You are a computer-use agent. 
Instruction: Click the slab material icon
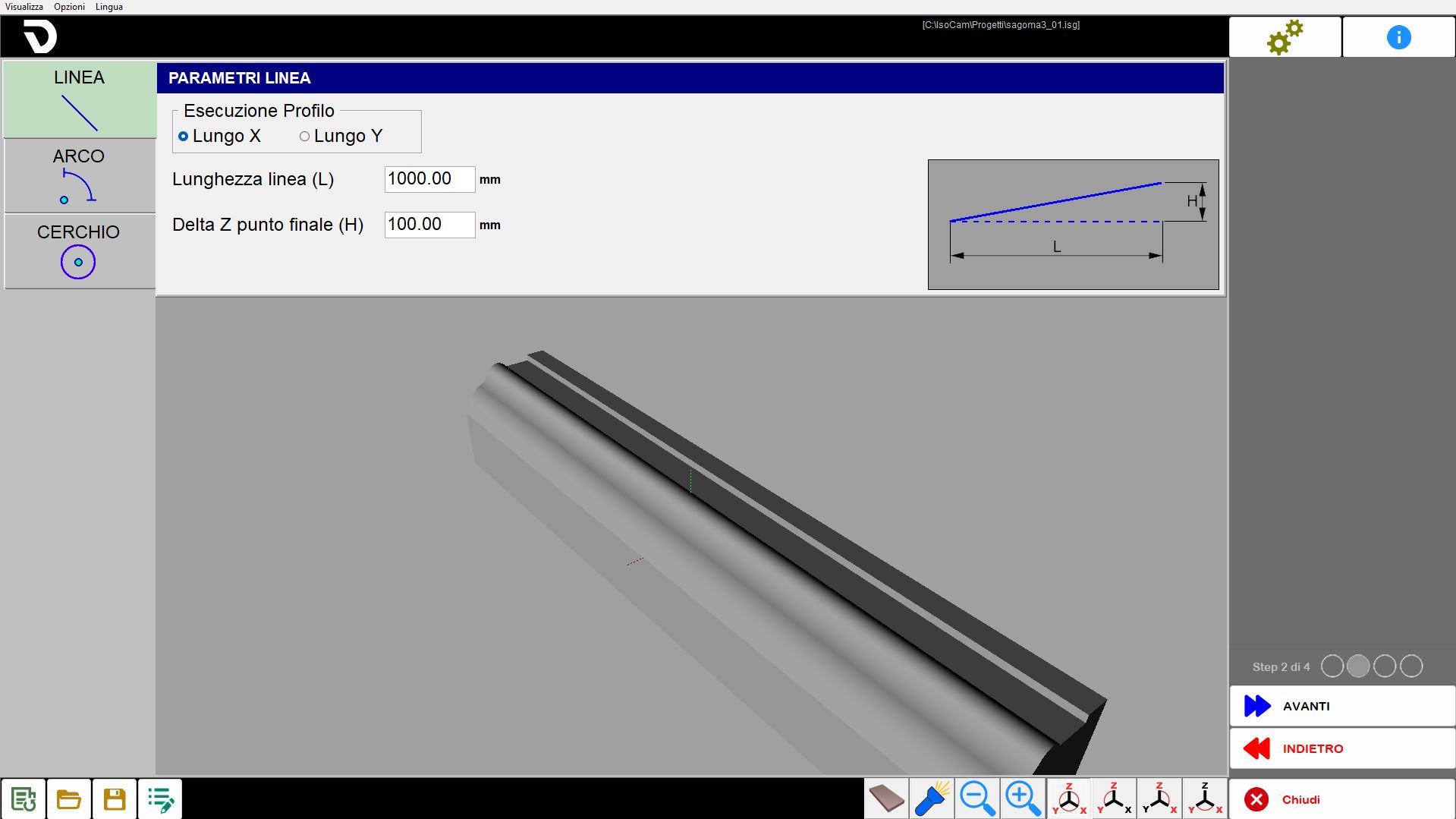coord(886,799)
